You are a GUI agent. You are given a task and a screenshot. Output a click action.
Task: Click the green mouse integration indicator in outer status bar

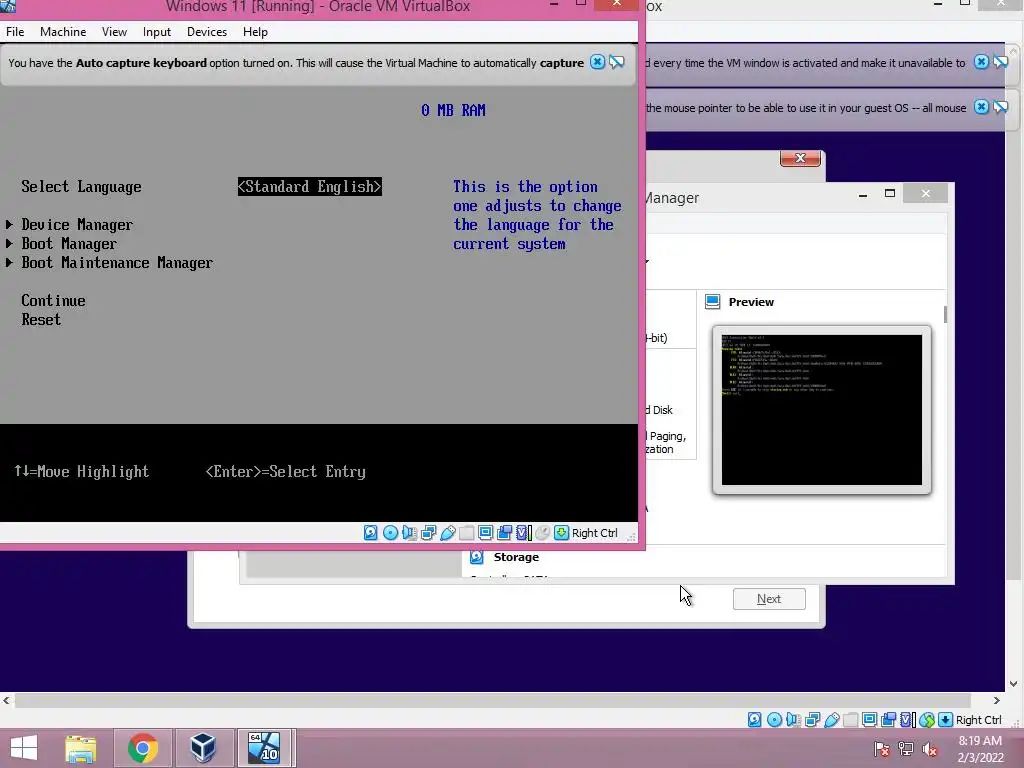click(927, 720)
